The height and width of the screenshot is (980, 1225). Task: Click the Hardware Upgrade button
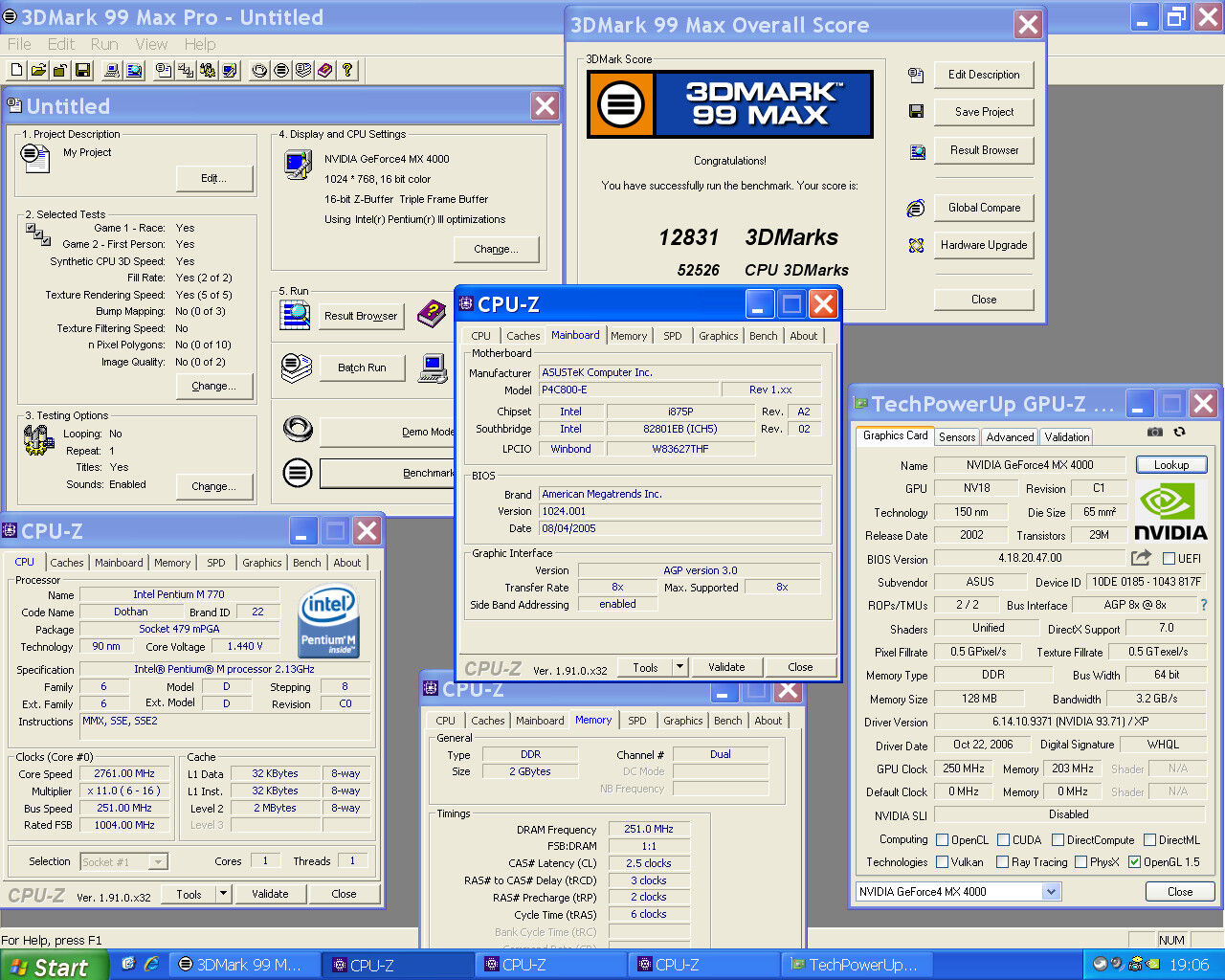tap(984, 245)
